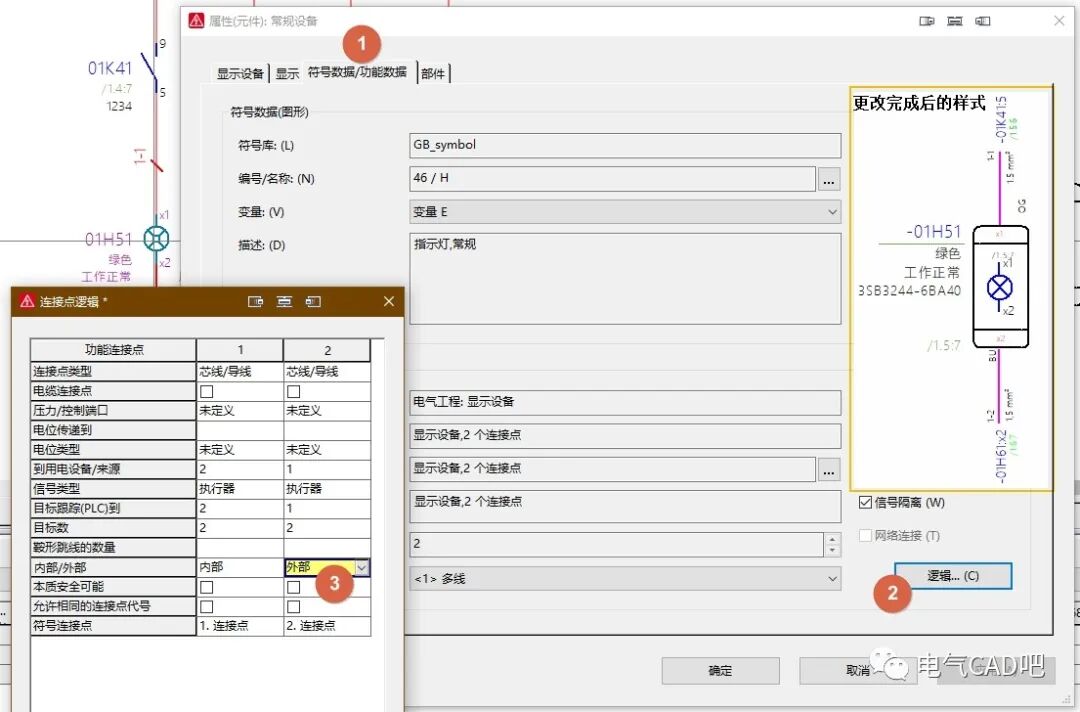The image size is (1080, 712).
Task: Click the 编号/名称 field 46 / H
Action: click(612, 178)
